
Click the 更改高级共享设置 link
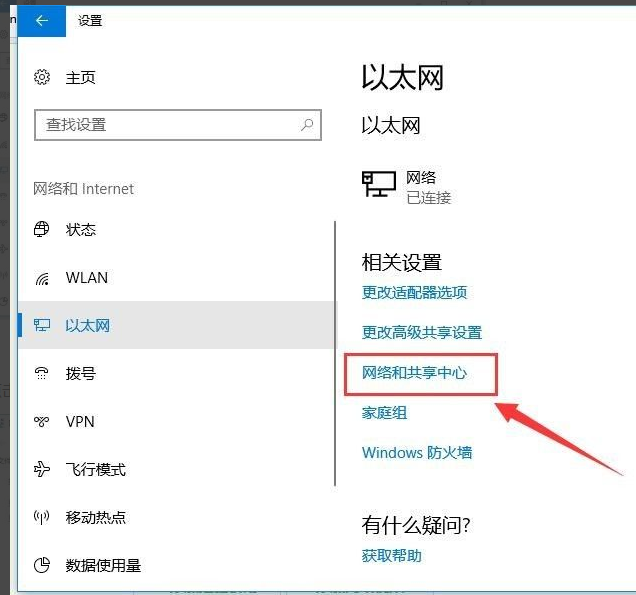point(421,333)
